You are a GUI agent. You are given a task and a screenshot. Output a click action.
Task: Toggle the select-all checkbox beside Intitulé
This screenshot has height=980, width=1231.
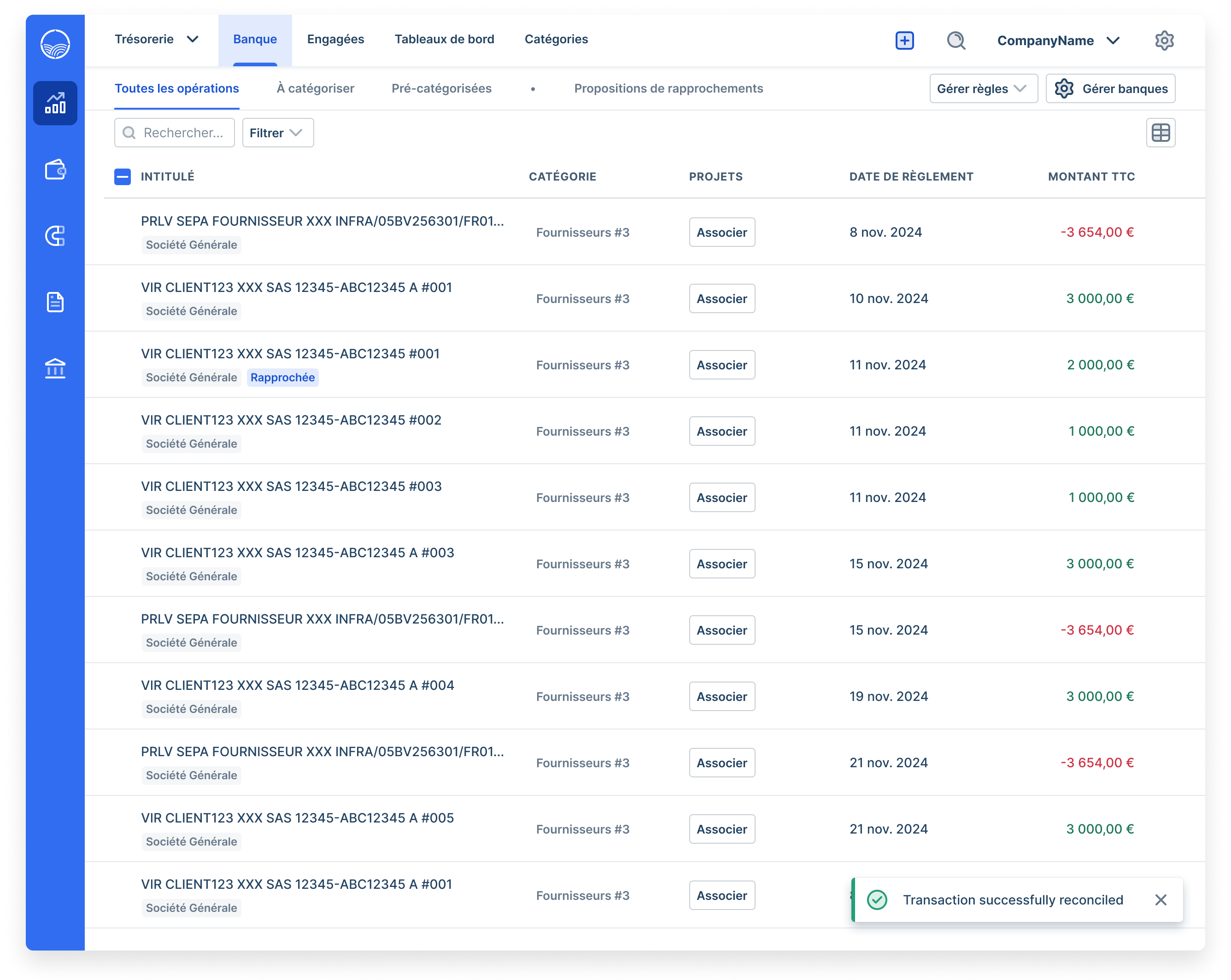point(122,177)
